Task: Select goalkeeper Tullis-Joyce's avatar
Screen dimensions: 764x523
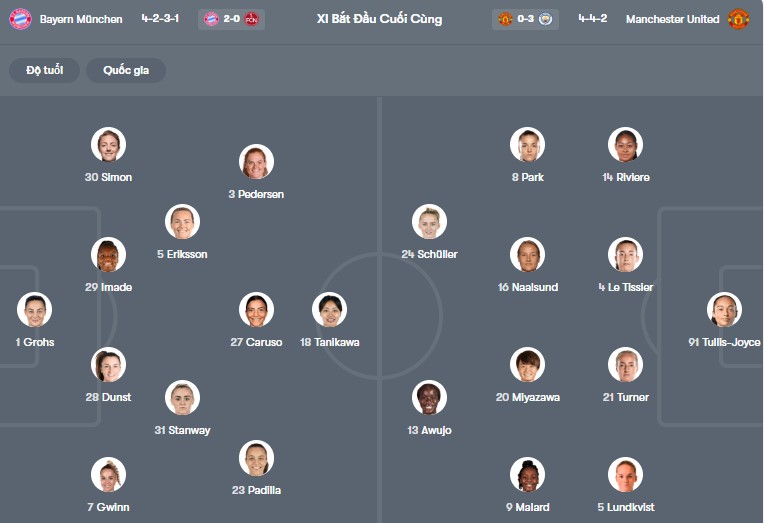Action: [x=724, y=310]
